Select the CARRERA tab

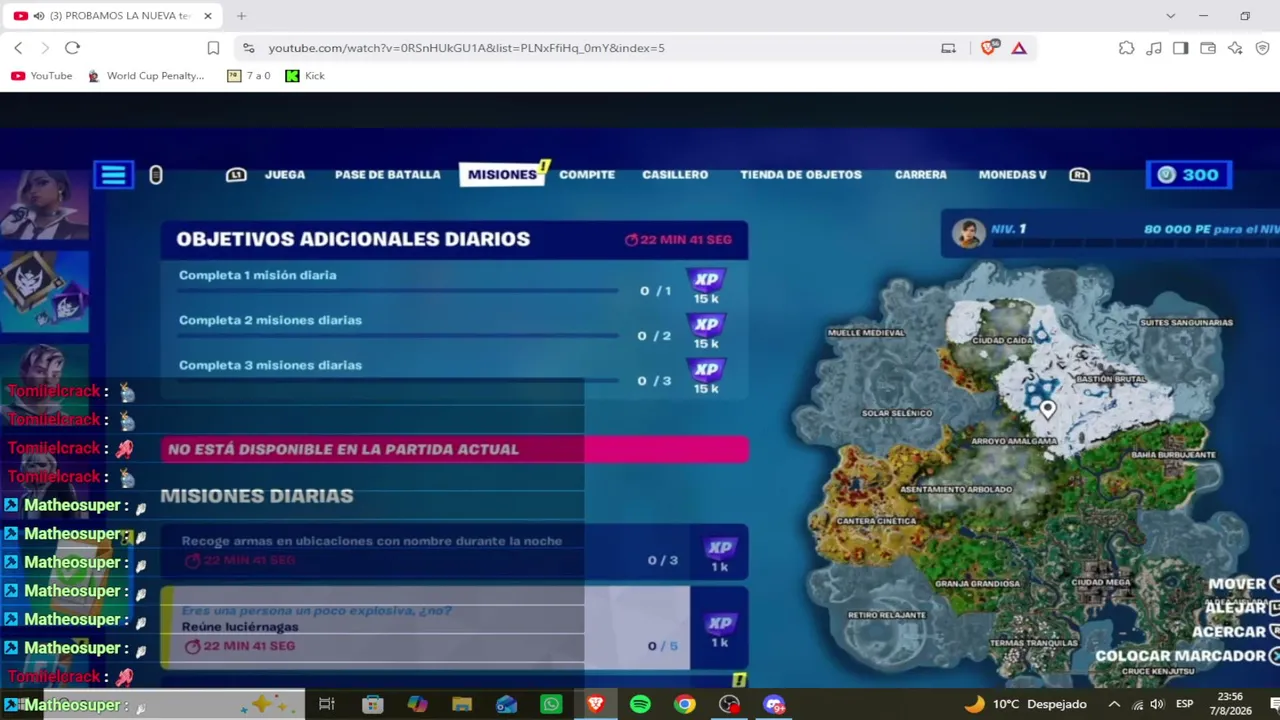921,175
